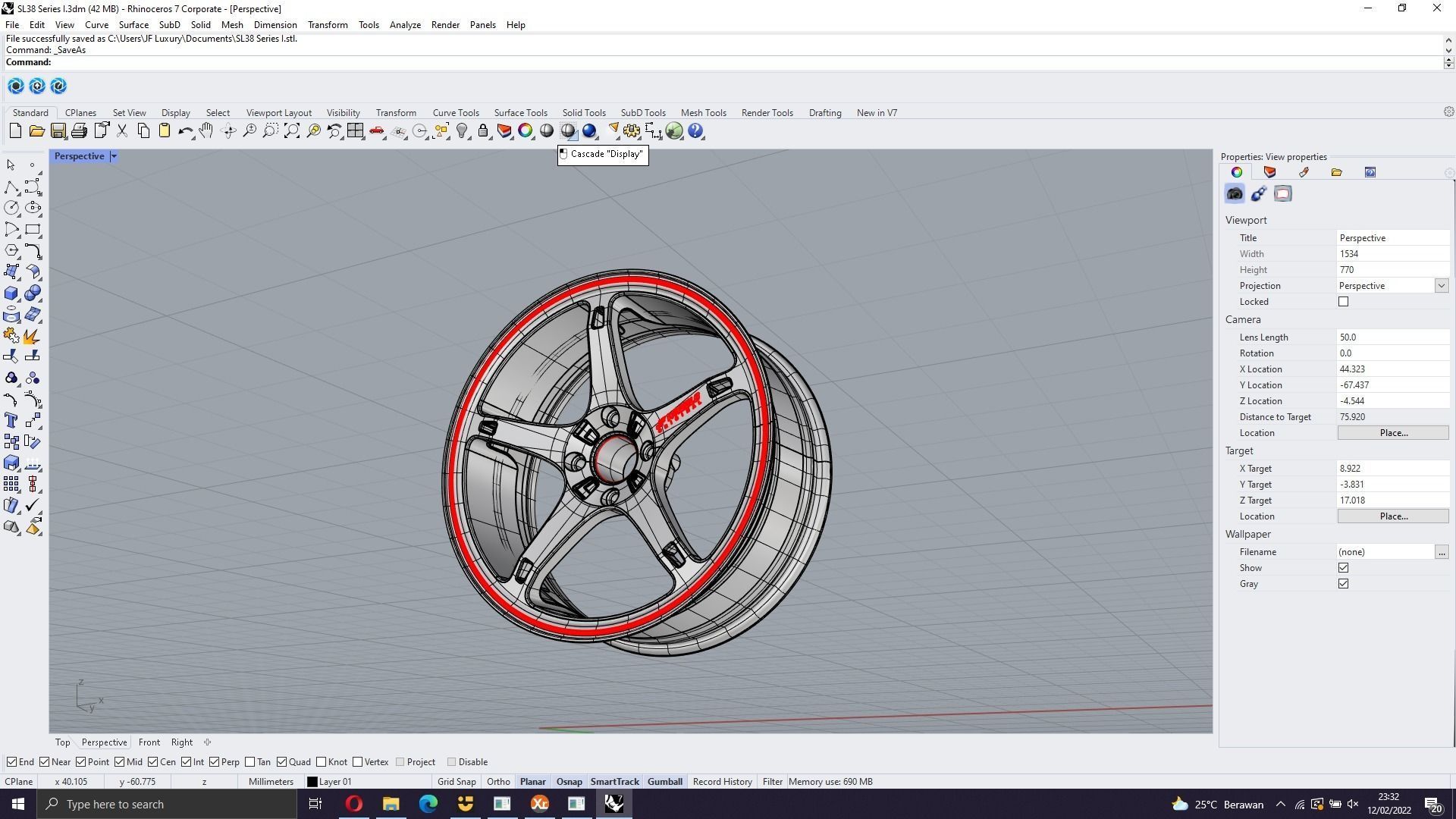Image resolution: width=1456 pixels, height=819 pixels.
Task: Open the Materials color wheel tab
Action: coord(1237,172)
